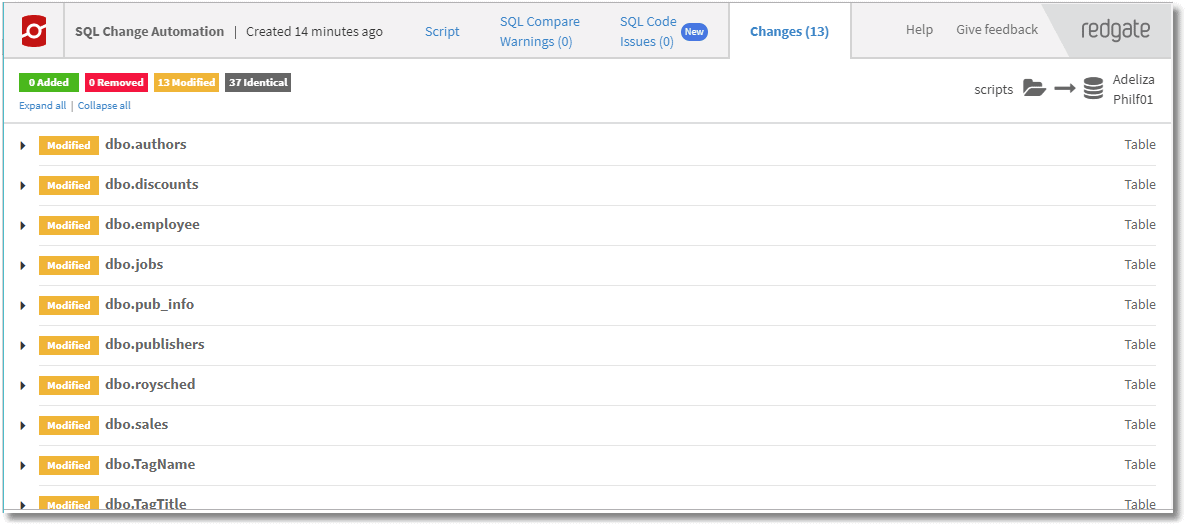Click the red SQL Change Automation logo icon
This screenshot has width=1187, height=527.
tap(34, 31)
